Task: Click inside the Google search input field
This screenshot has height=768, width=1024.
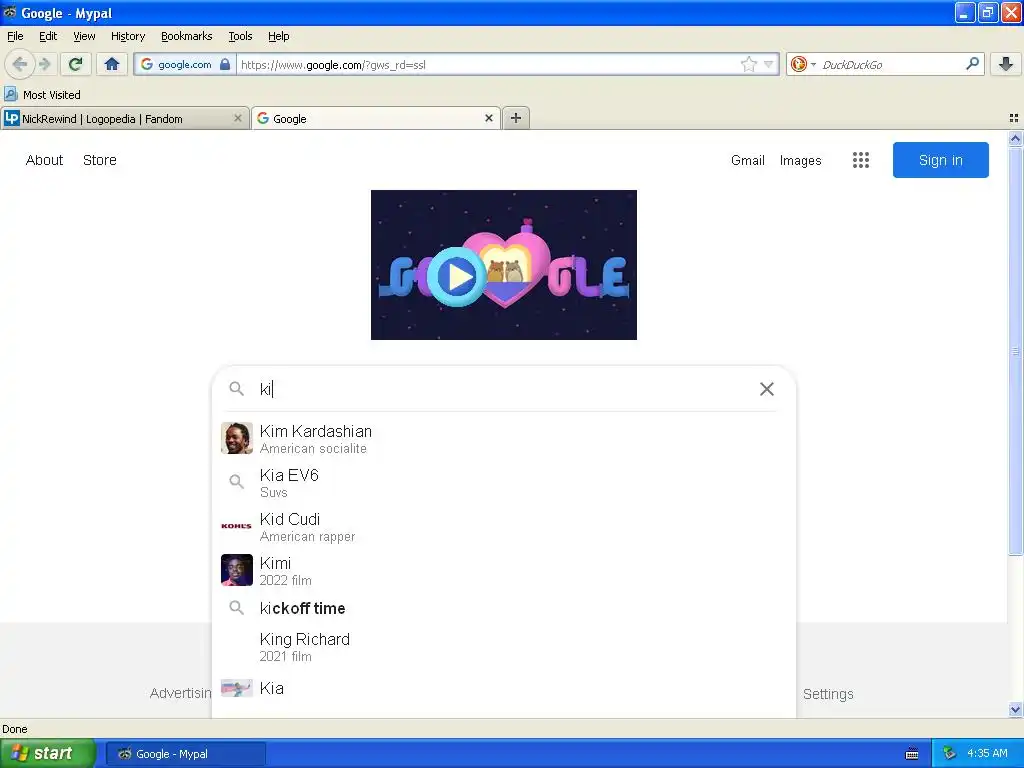Action: (x=503, y=389)
